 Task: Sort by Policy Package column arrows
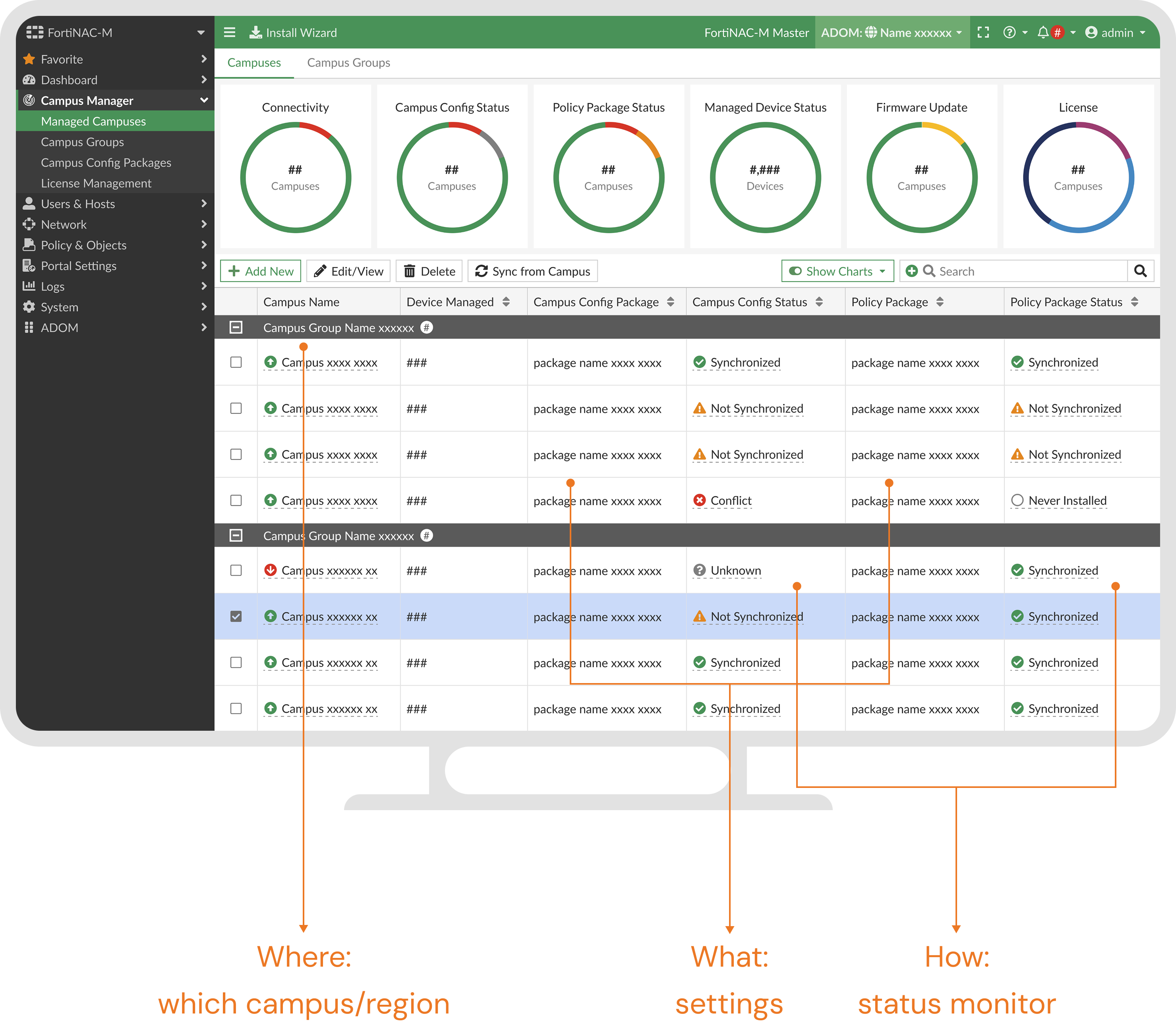940,302
